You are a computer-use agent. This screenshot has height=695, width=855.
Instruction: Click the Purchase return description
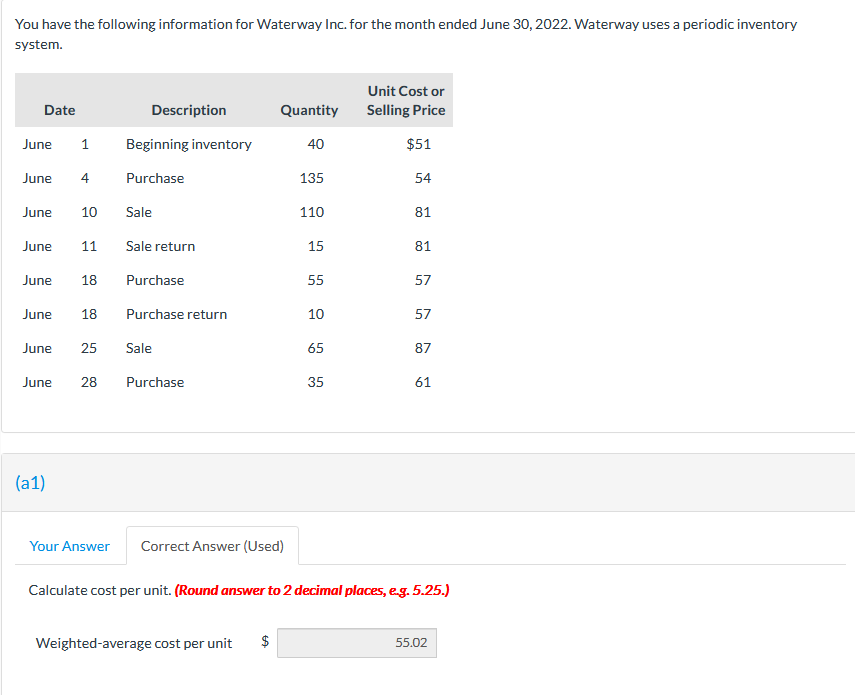pos(176,315)
